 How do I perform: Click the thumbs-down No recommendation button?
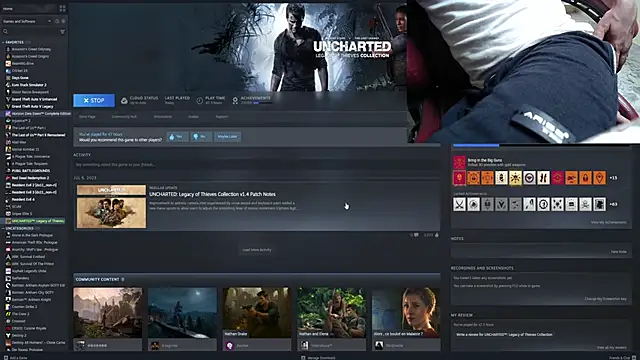coord(201,136)
